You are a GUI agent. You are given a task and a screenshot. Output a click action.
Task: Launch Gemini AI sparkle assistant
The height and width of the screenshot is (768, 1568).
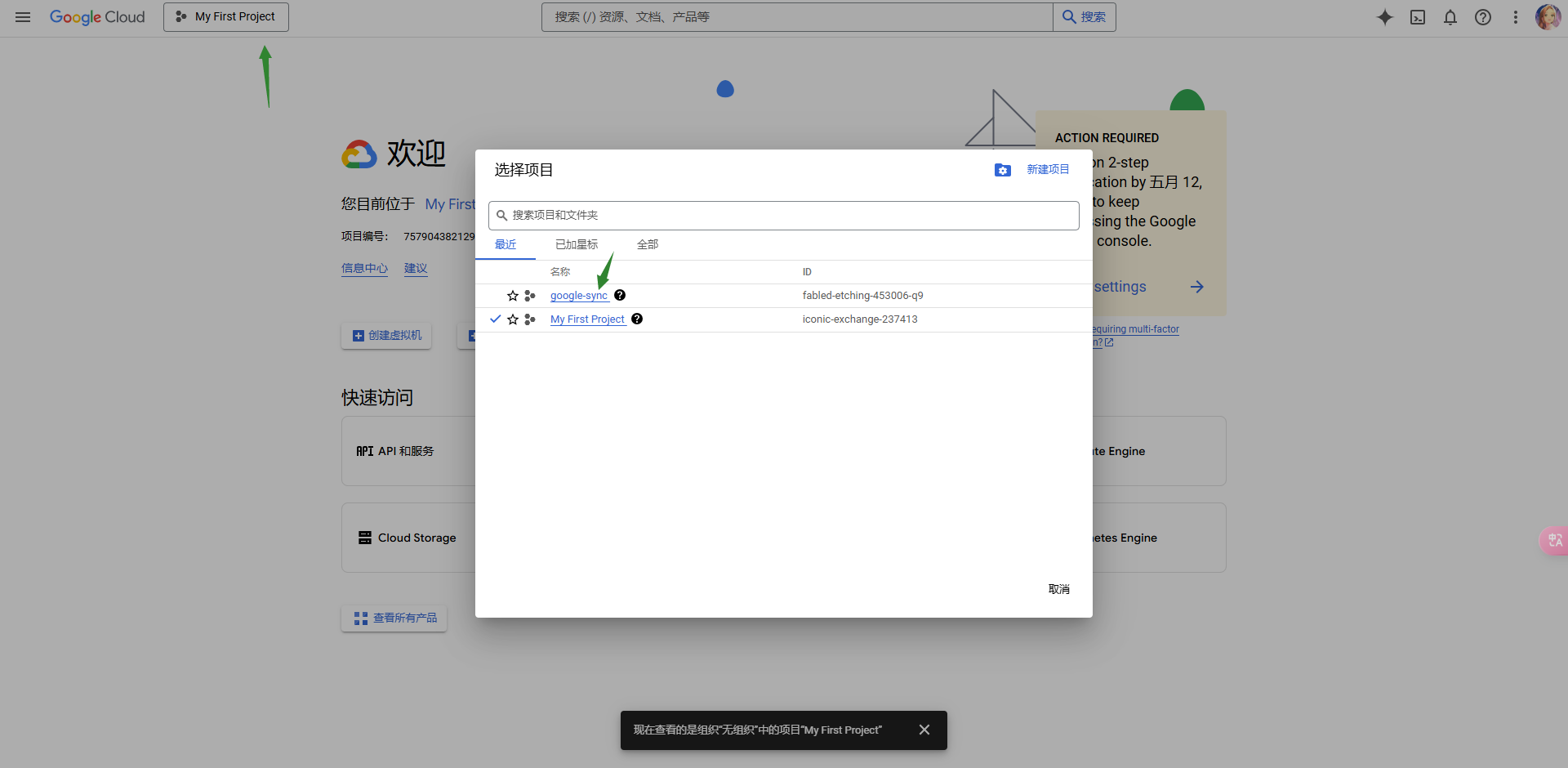point(1385,17)
